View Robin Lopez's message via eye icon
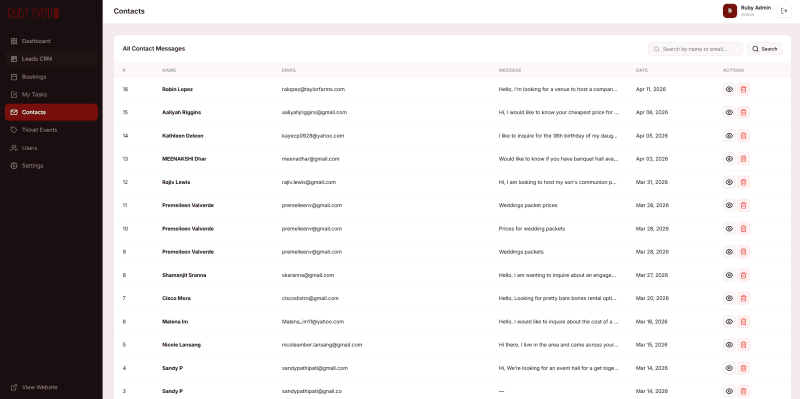The image size is (800, 399). click(729, 89)
